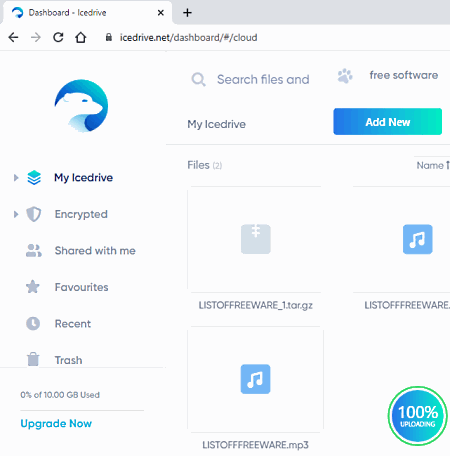Click the Encrypted shield icon

coord(34,214)
